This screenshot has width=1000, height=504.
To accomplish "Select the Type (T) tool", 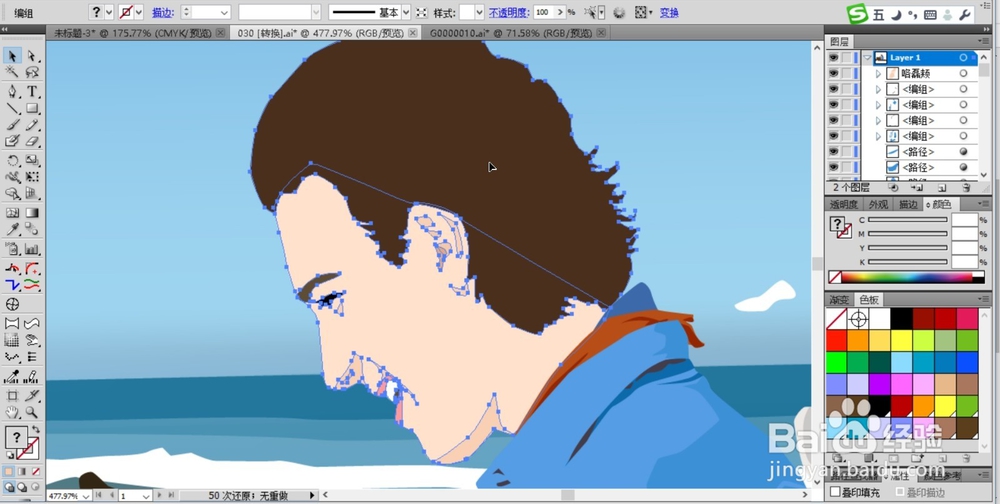I will coord(32,92).
